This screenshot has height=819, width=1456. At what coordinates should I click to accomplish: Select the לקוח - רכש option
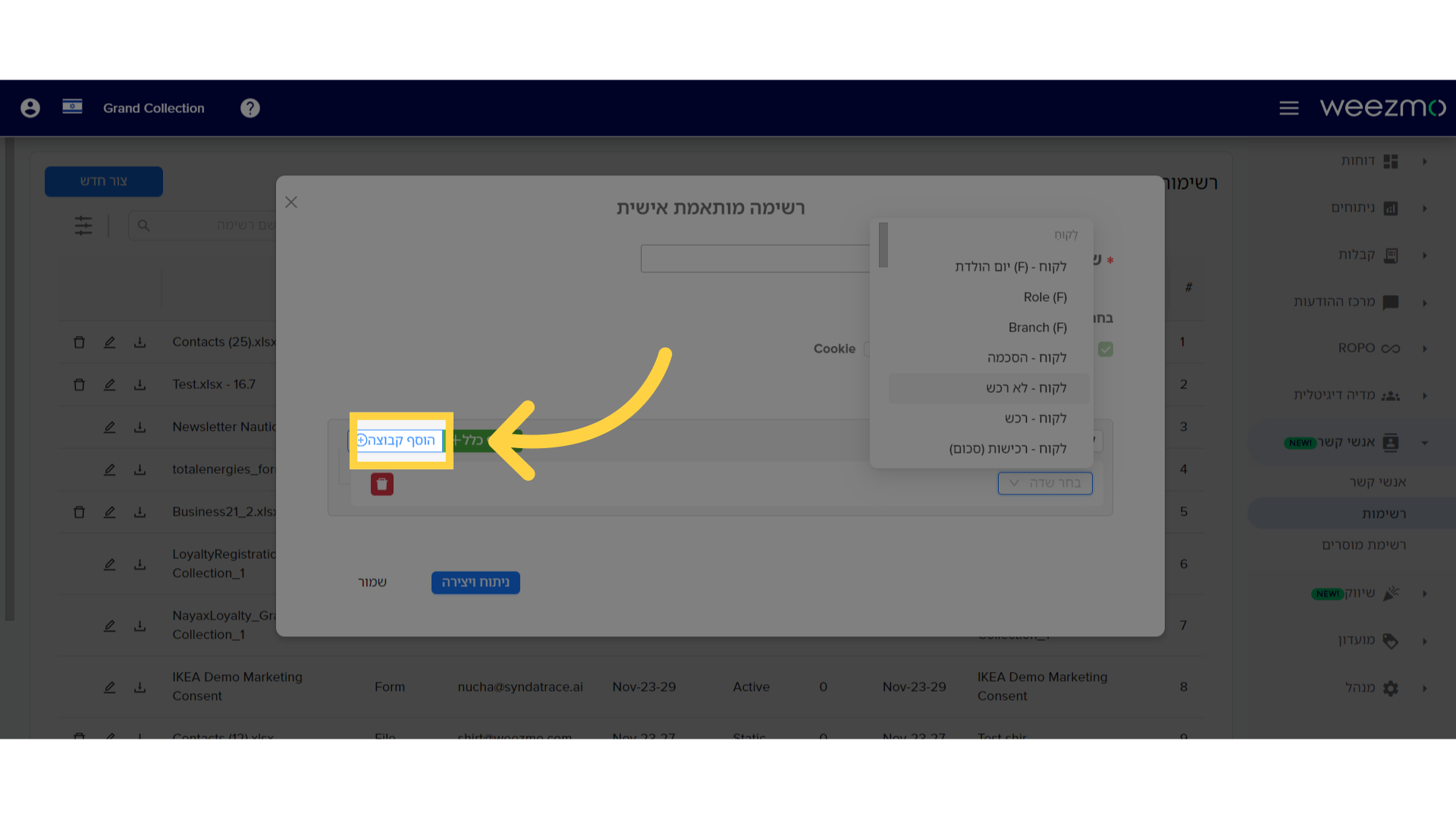[x=989, y=419]
